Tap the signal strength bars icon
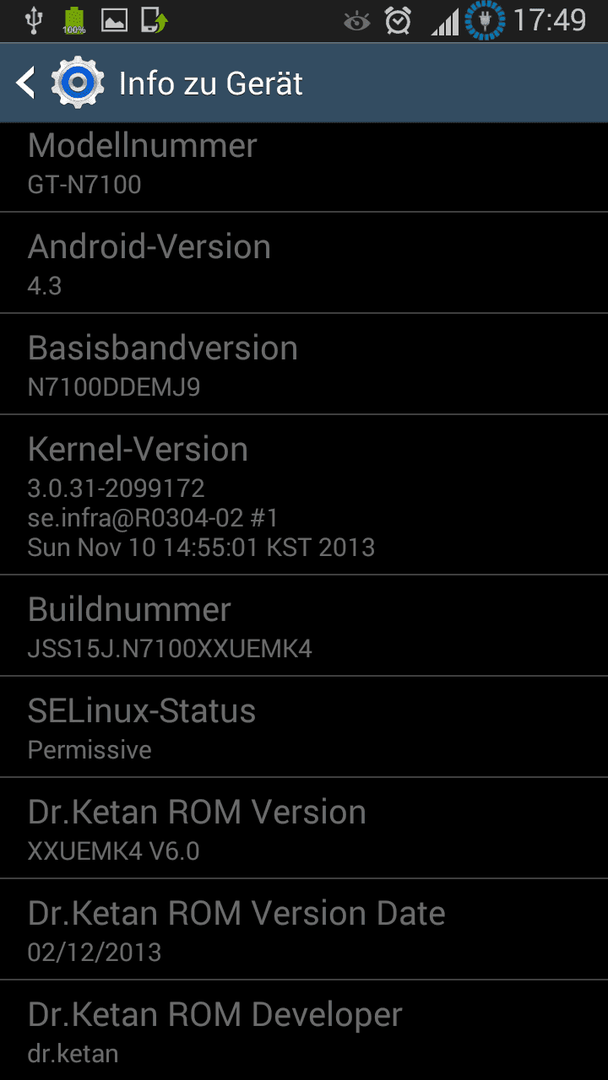608x1080 pixels. 445,23
